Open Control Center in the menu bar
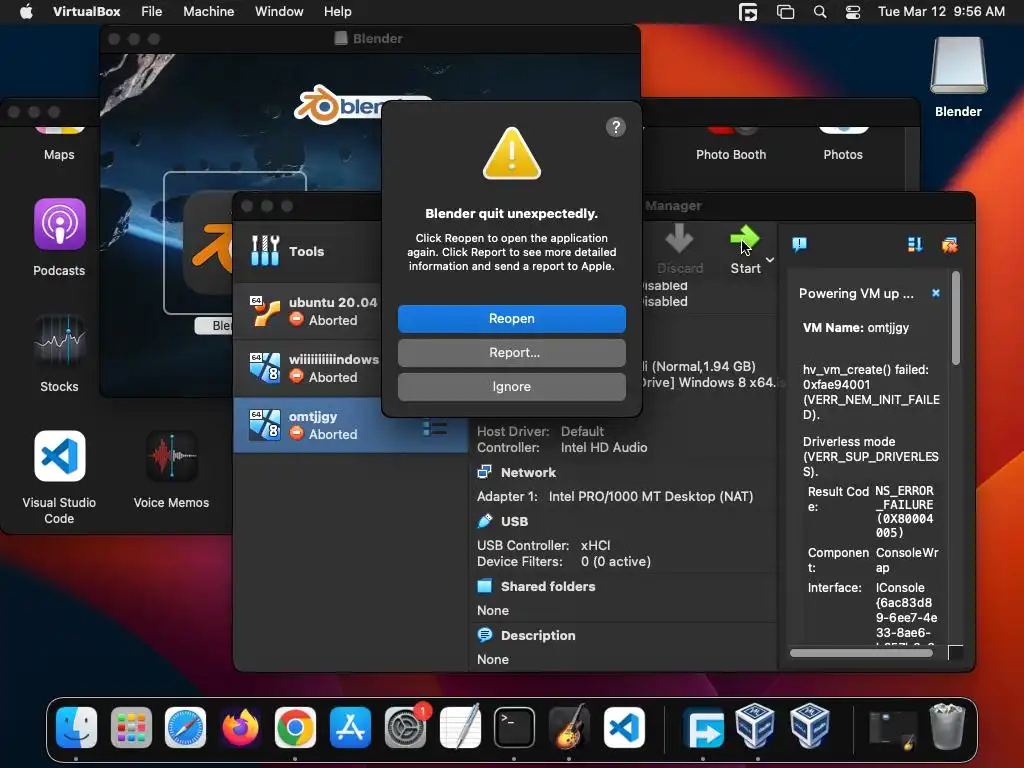This screenshot has height=768, width=1024. click(x=852, y=12)
